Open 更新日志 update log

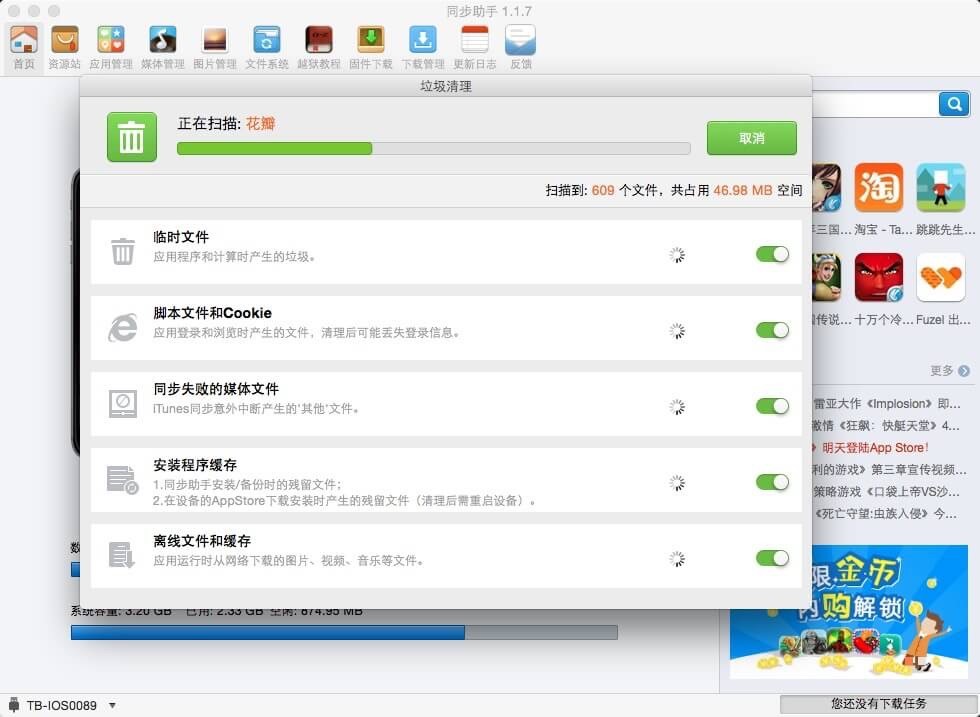[x=474, y=46]
